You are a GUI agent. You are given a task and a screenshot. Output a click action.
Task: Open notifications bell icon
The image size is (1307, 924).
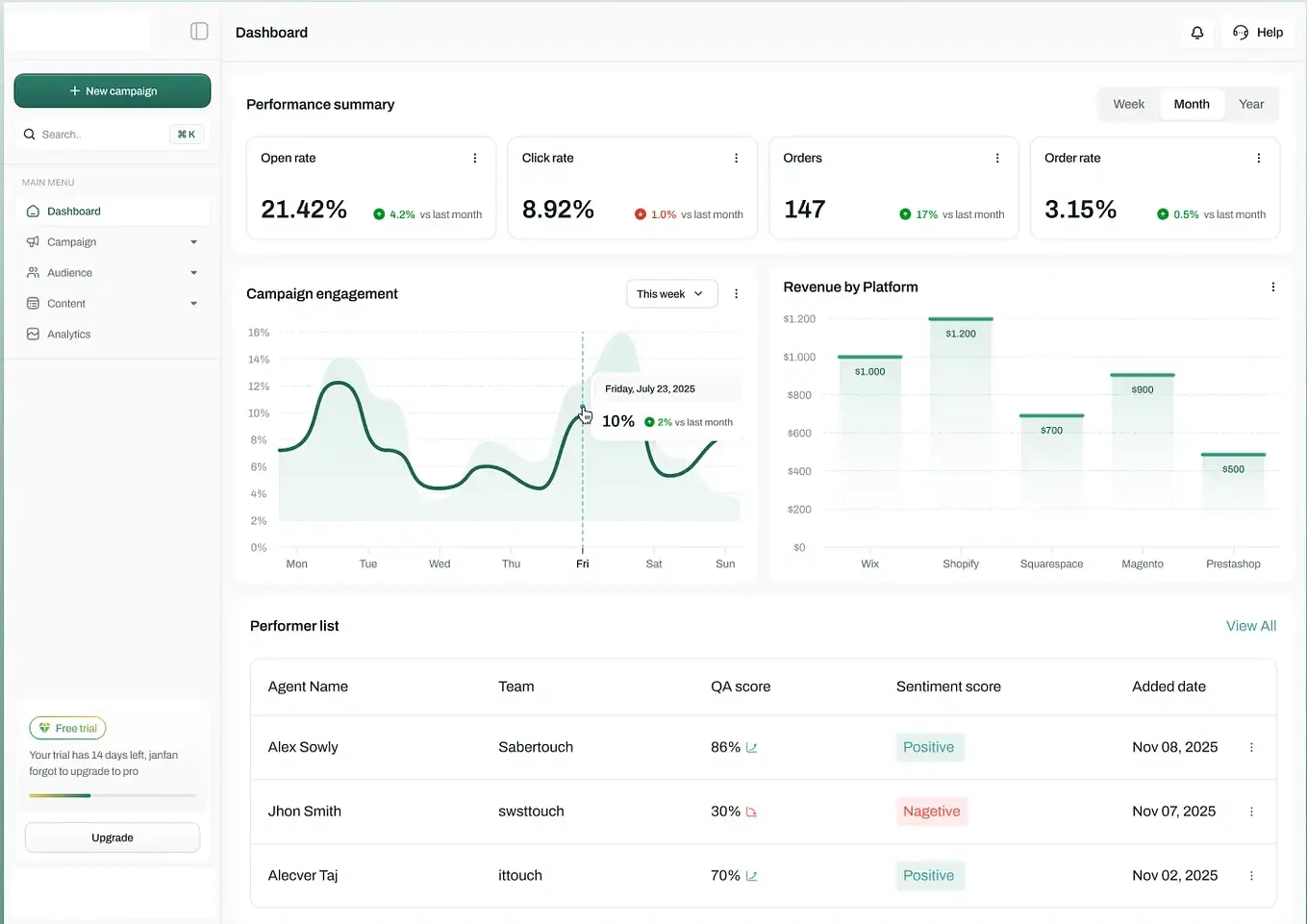pyautogui.click(x=1197, y=33)
